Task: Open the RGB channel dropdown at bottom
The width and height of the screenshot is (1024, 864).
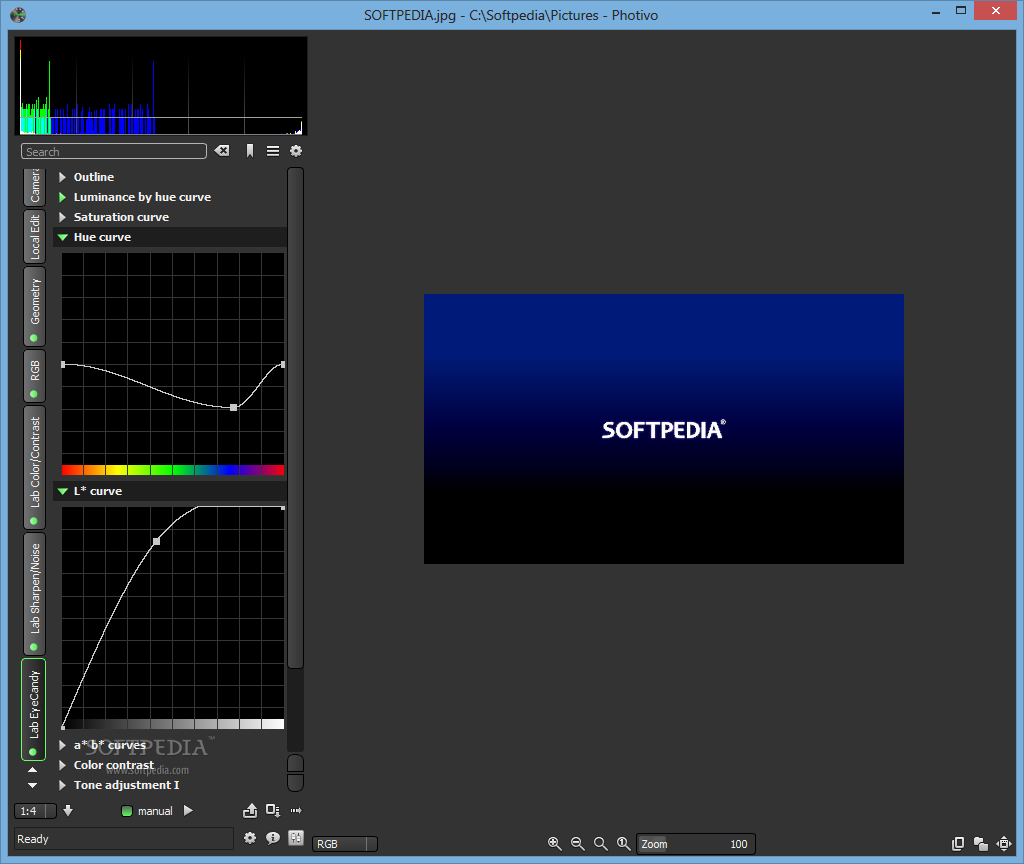Action: click(x=345, y=844)
